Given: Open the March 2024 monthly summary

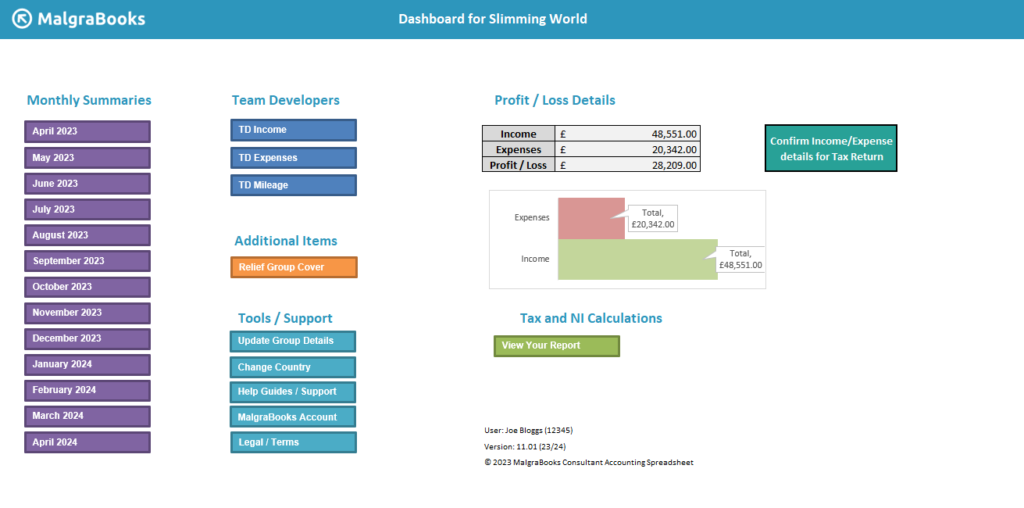Looking at the screenshot, I should click(x=88, y=416).
